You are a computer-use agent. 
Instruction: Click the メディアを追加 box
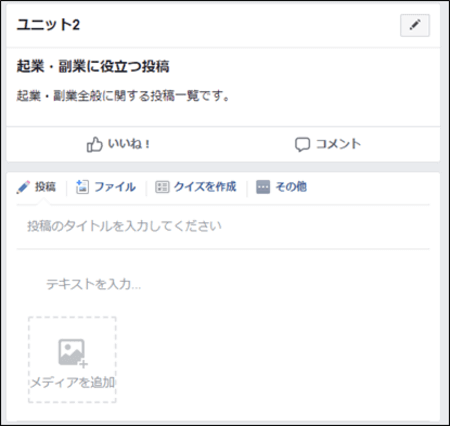click(72, 360)
